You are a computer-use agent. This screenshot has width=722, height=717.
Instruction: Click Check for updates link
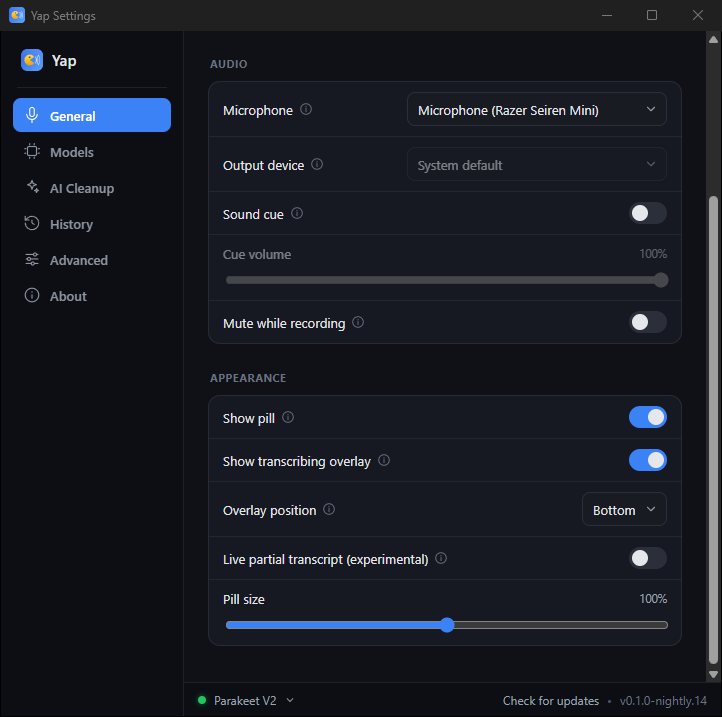[x=551, y=700]
